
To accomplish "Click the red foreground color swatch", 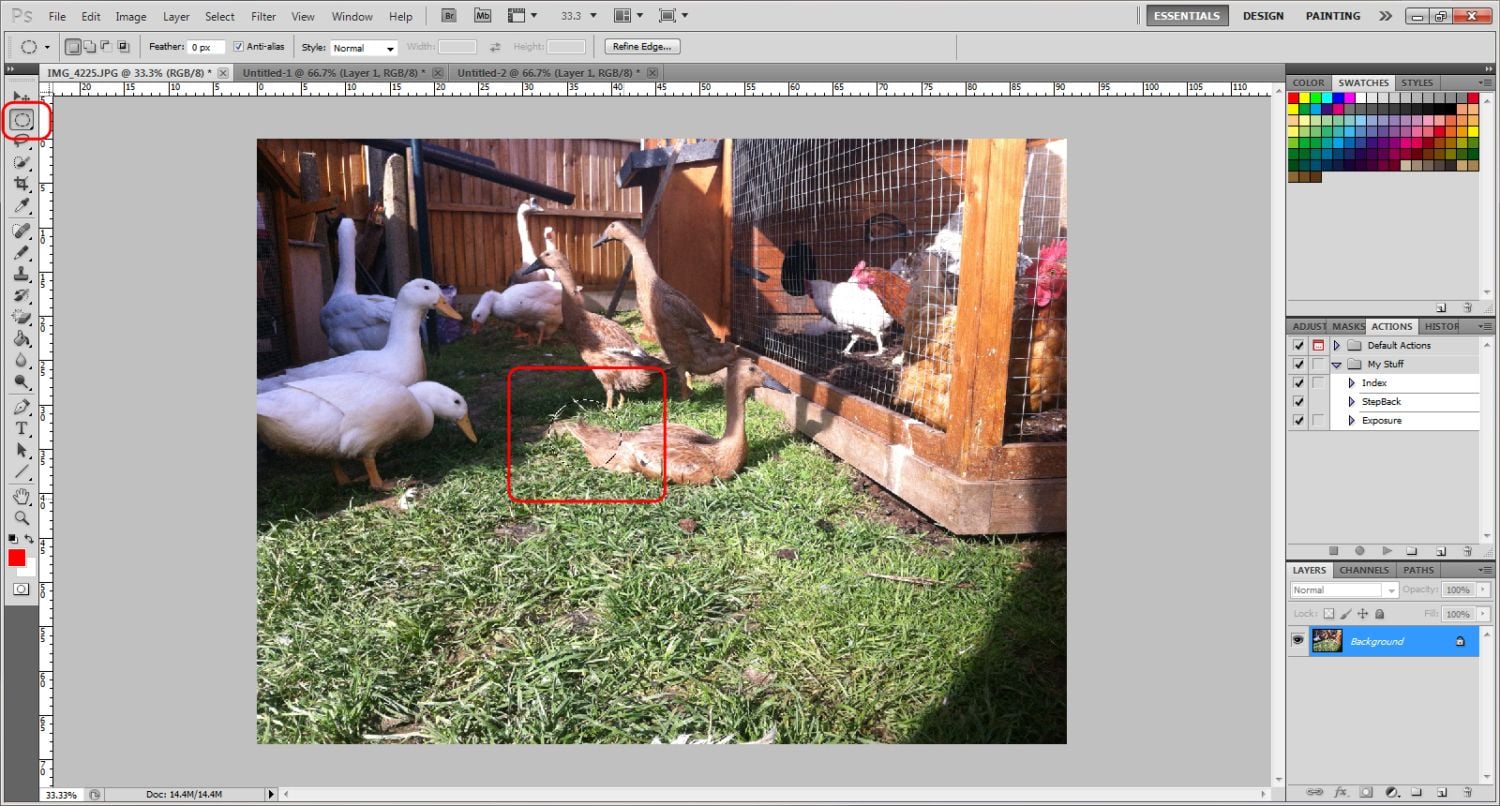I will 16,558.
